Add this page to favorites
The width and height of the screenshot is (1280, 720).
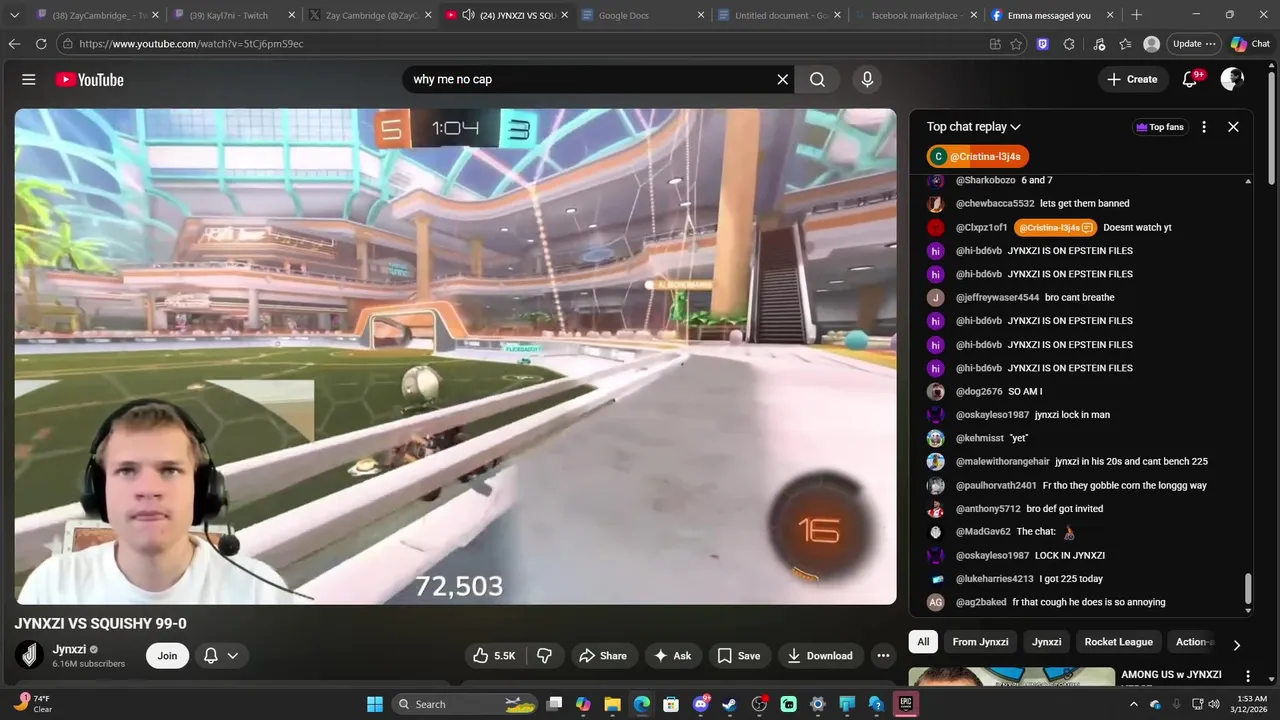1016,44
